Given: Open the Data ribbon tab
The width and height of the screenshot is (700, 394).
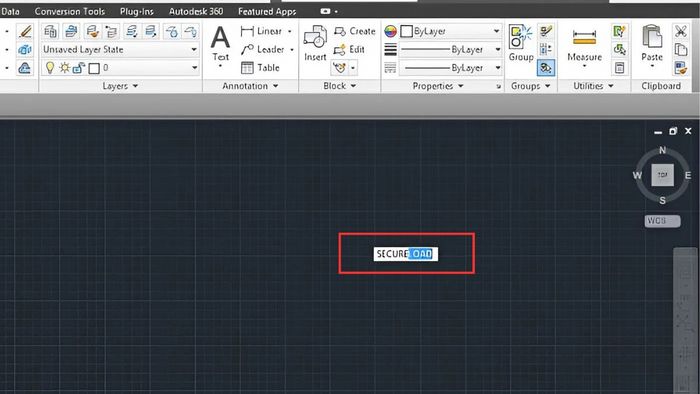Looking at the screenshot, I should [x=10, y=12].
